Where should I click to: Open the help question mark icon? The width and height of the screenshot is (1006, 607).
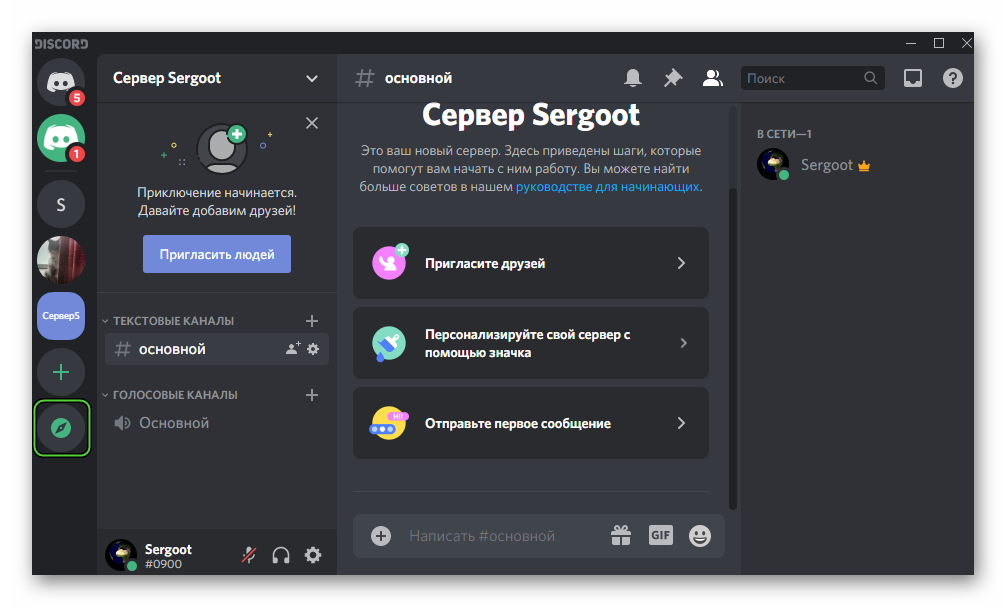[952, 78]
